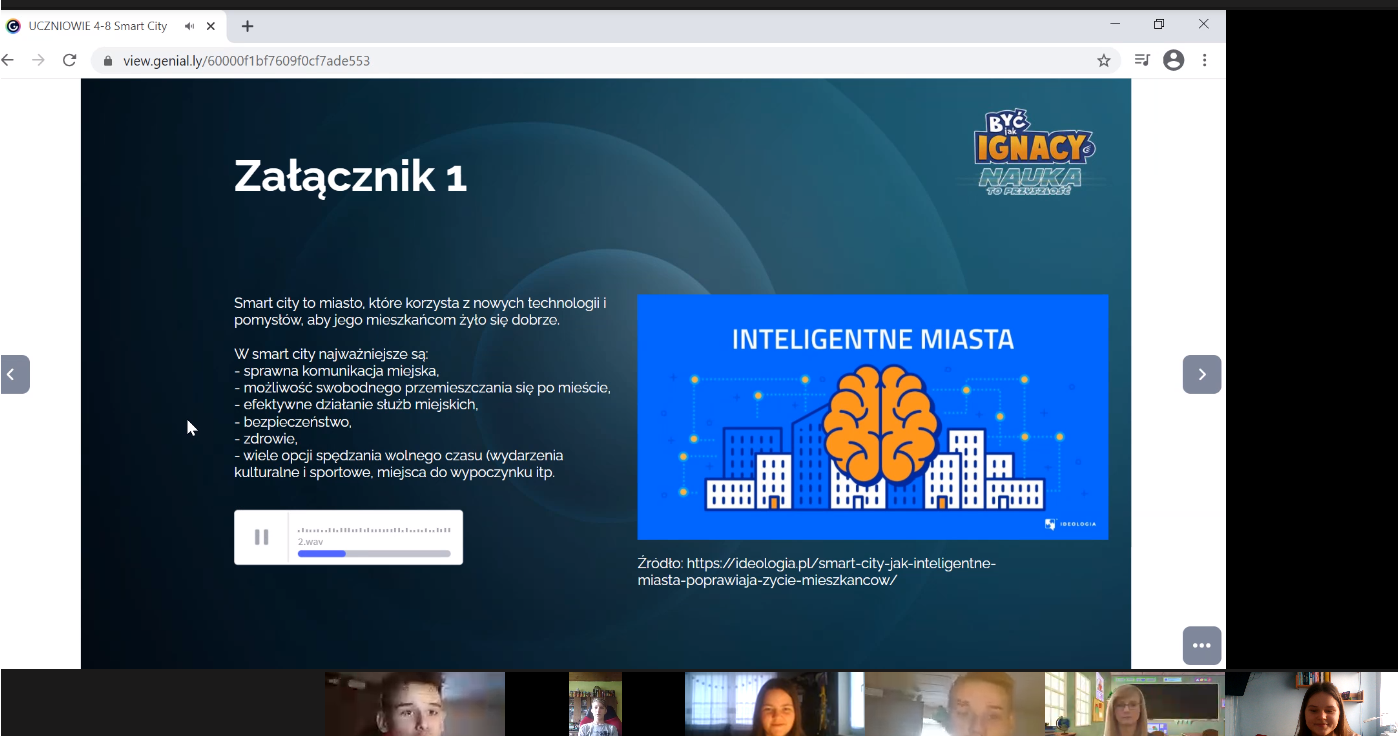Reload the genial.ly page

[69, 61]
